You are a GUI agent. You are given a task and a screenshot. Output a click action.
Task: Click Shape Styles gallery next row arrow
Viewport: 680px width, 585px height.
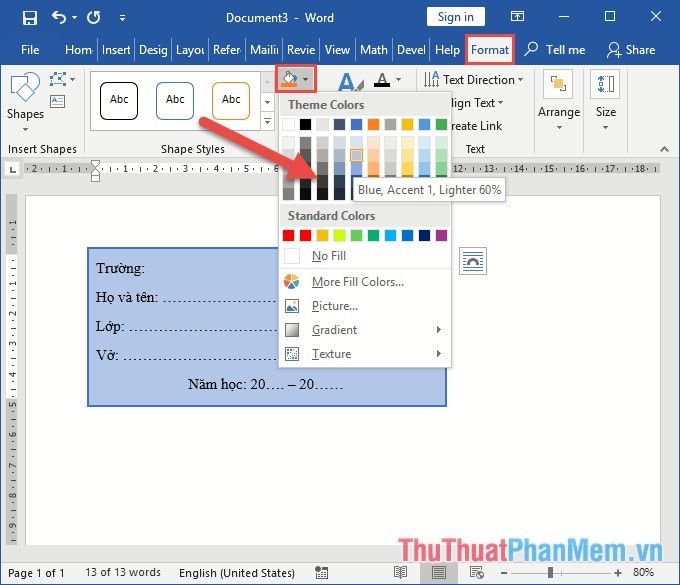pos(268,102)
